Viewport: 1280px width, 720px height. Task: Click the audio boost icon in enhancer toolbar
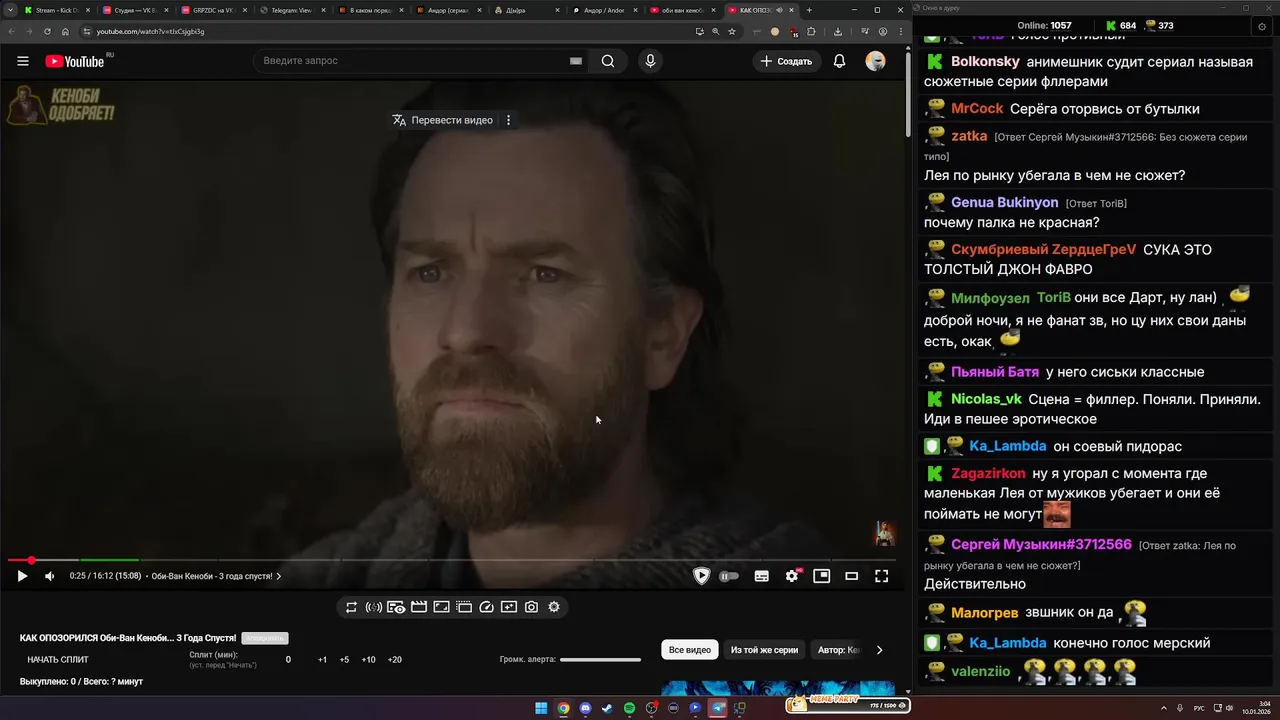tap(374, 607)
